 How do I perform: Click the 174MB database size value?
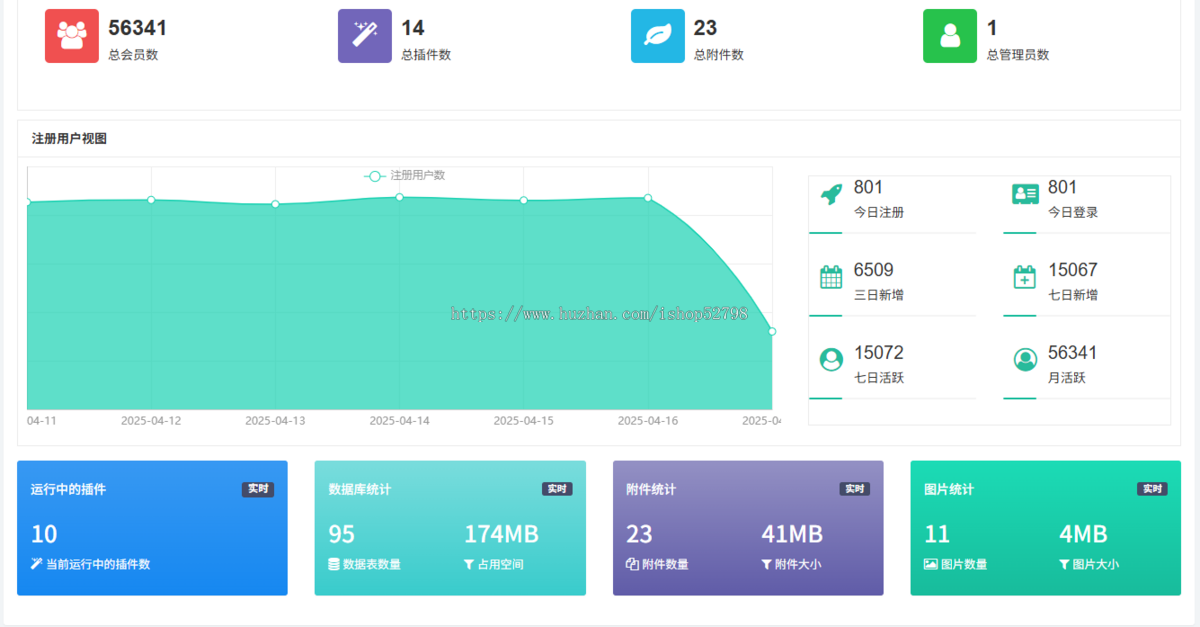501,534
